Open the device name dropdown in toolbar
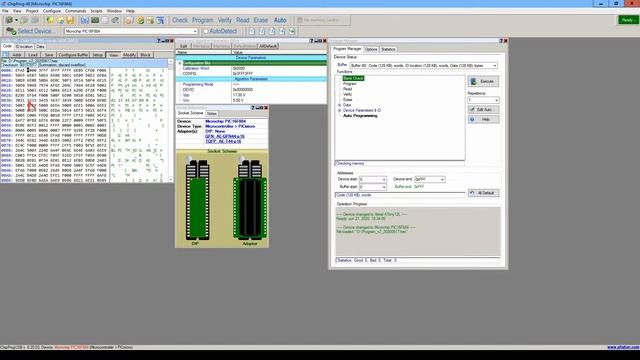 (131, 31)
